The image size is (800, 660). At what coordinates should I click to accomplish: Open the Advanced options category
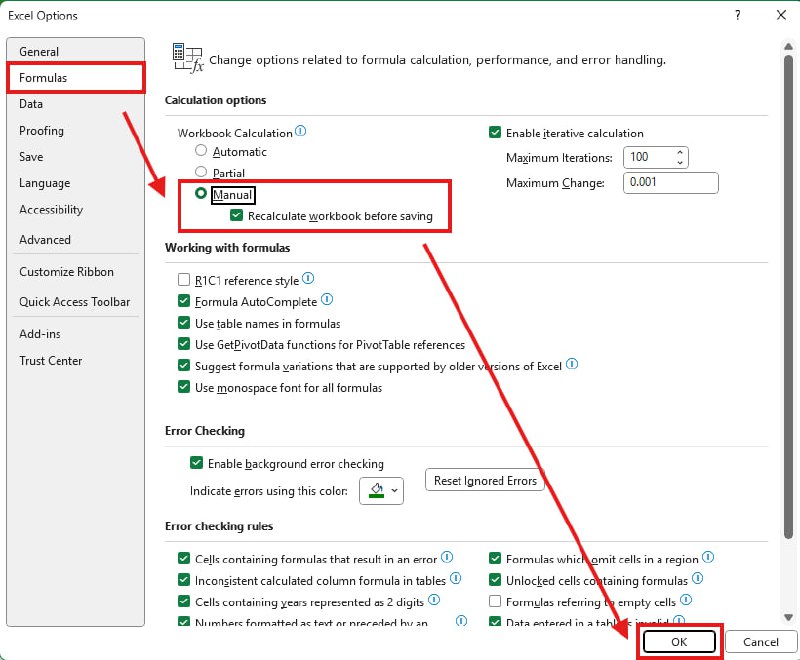click(x=45, y=240)
